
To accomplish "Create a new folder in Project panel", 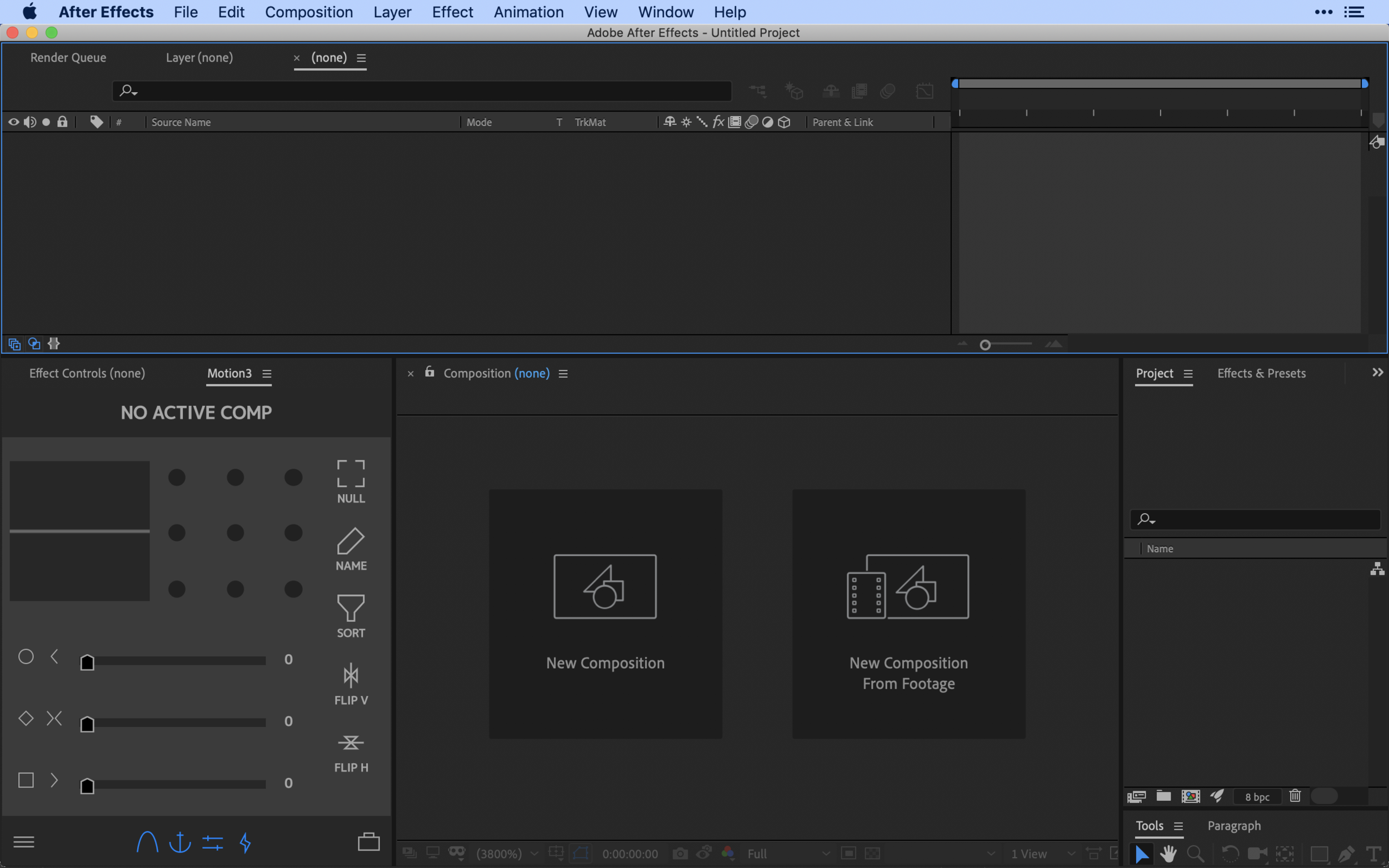I will 1163,796.
